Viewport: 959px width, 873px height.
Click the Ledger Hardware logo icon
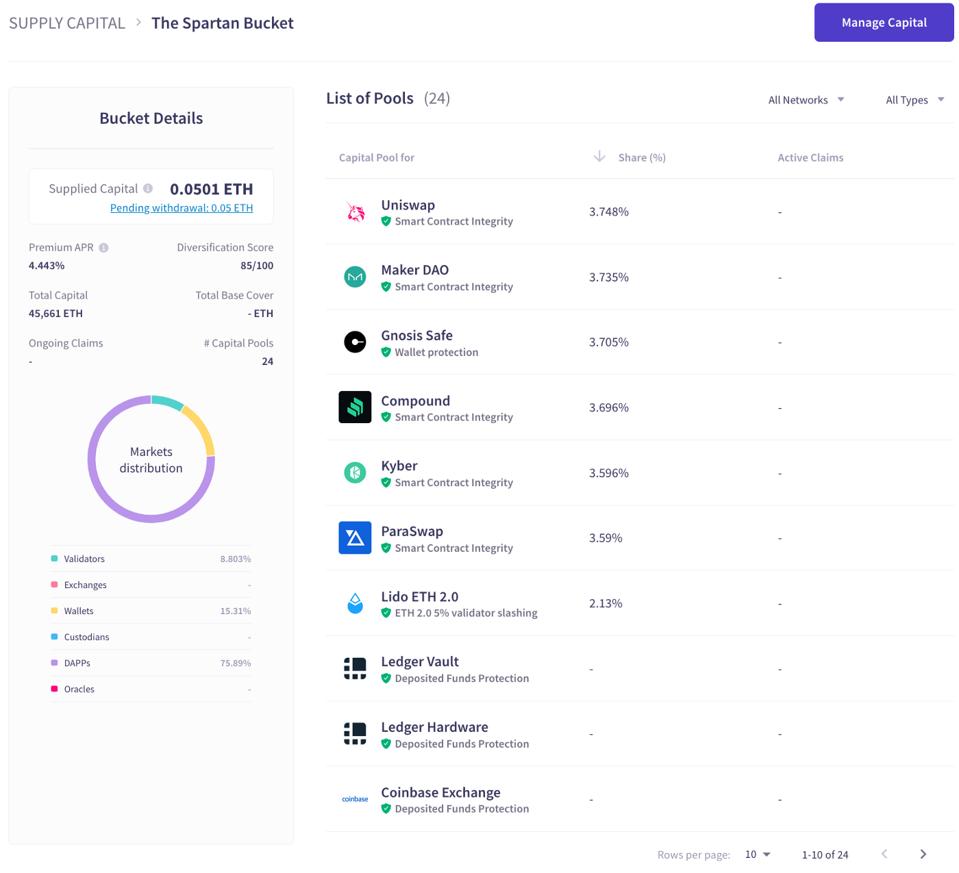click(x=355, y=734)
